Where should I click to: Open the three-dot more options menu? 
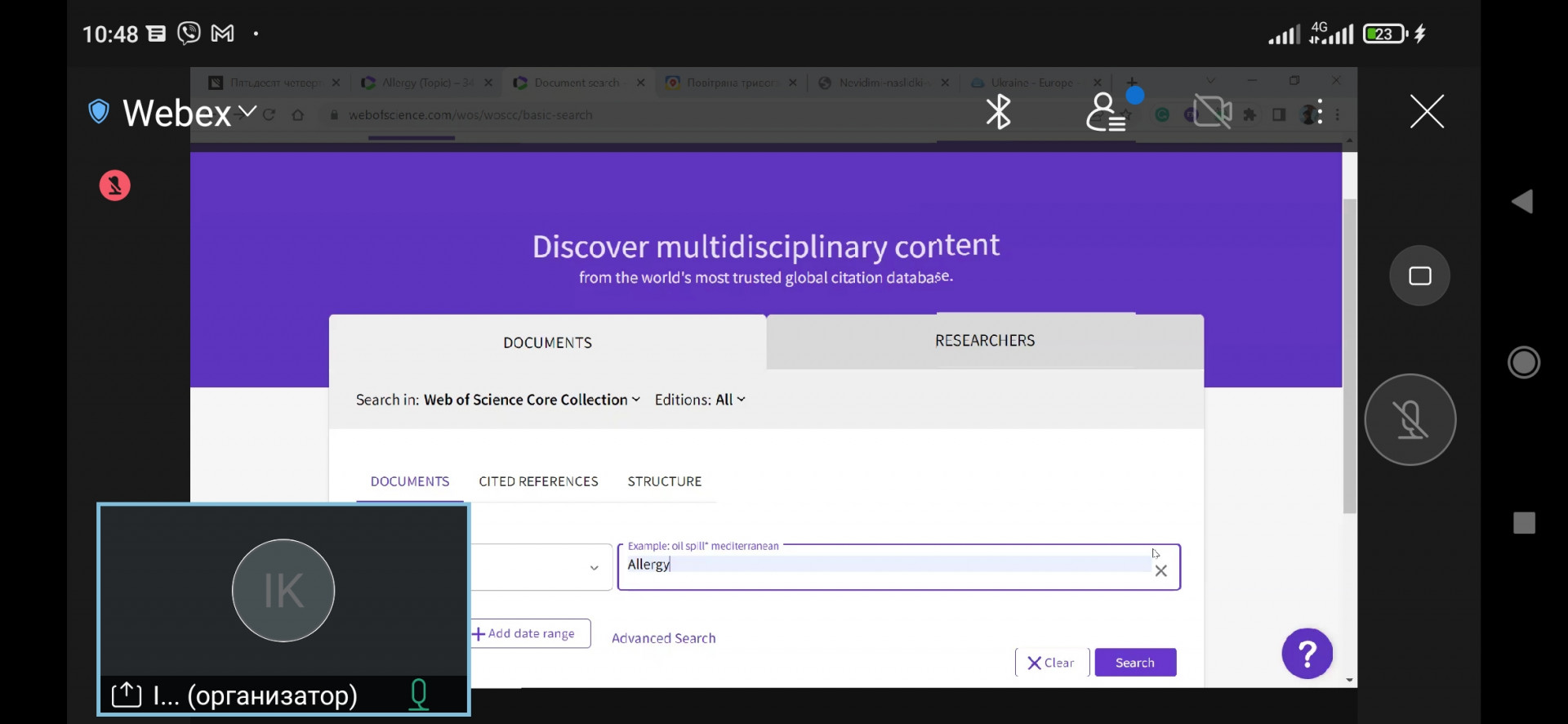[x=1320, y=113]
